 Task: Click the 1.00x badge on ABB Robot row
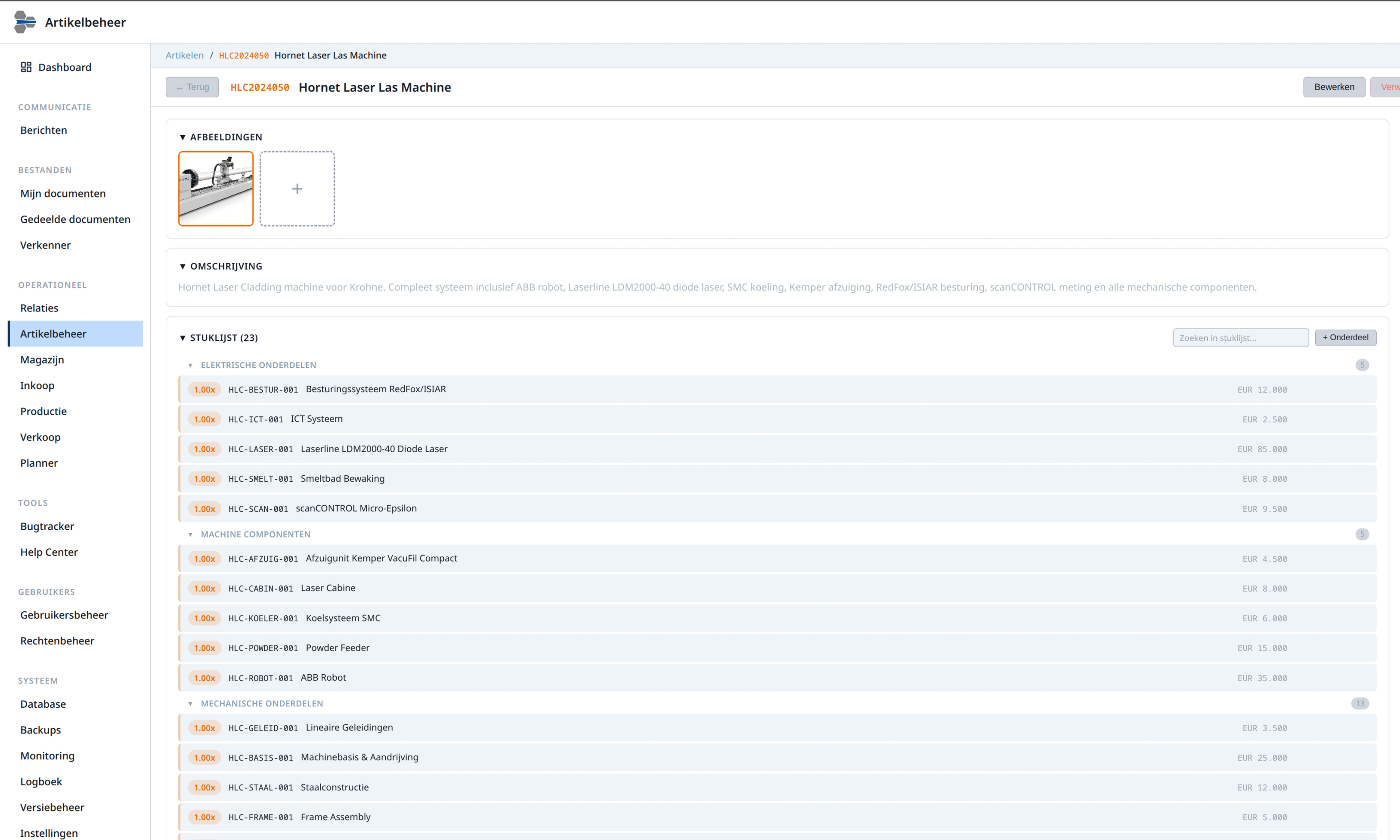click(x=204, y=678)
